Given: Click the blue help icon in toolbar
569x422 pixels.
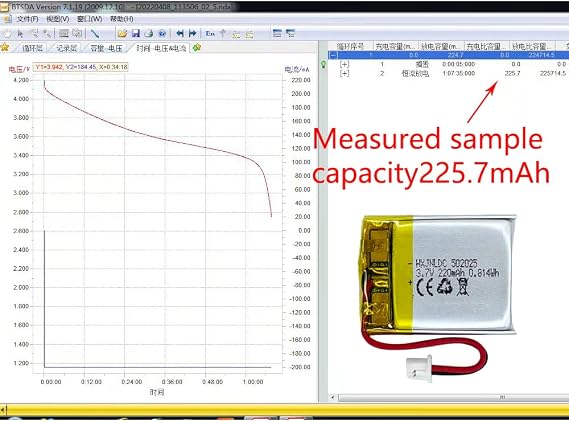Looking at the screenshot, I should (162, 33).
